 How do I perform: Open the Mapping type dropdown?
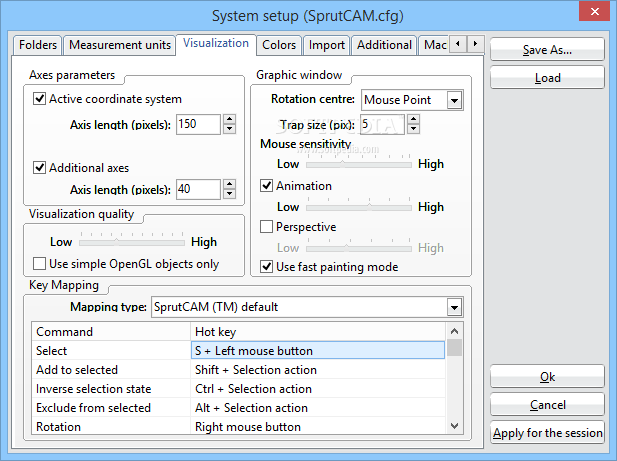coord(454,307)
